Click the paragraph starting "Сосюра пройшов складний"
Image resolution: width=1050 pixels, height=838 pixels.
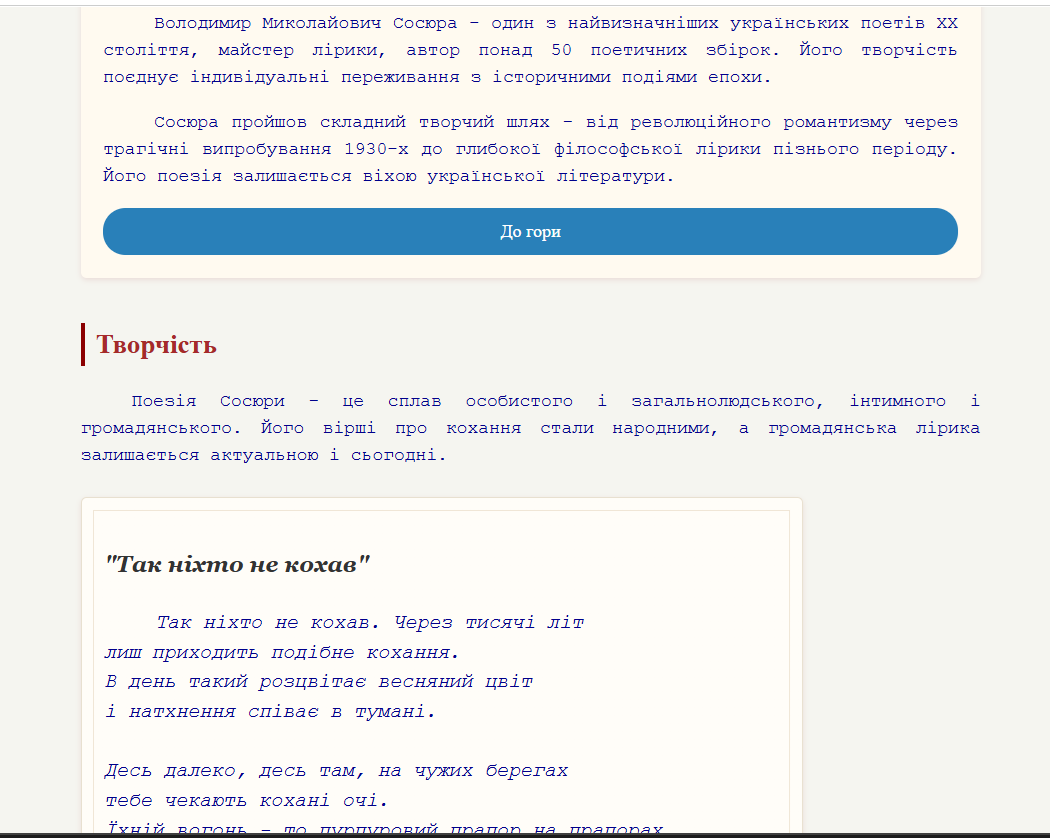click(x=530, y=149)
